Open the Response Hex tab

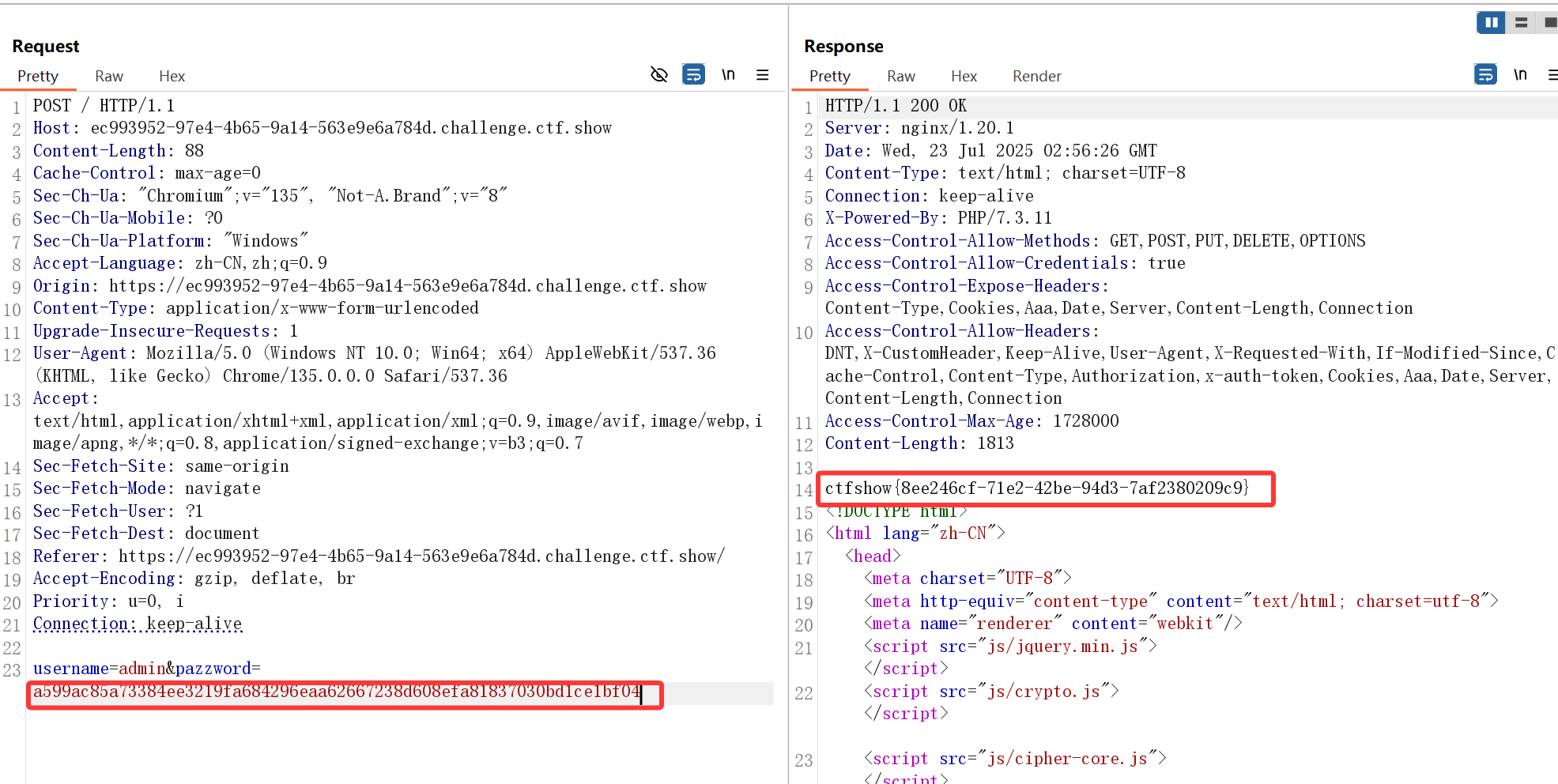[964, 76]
